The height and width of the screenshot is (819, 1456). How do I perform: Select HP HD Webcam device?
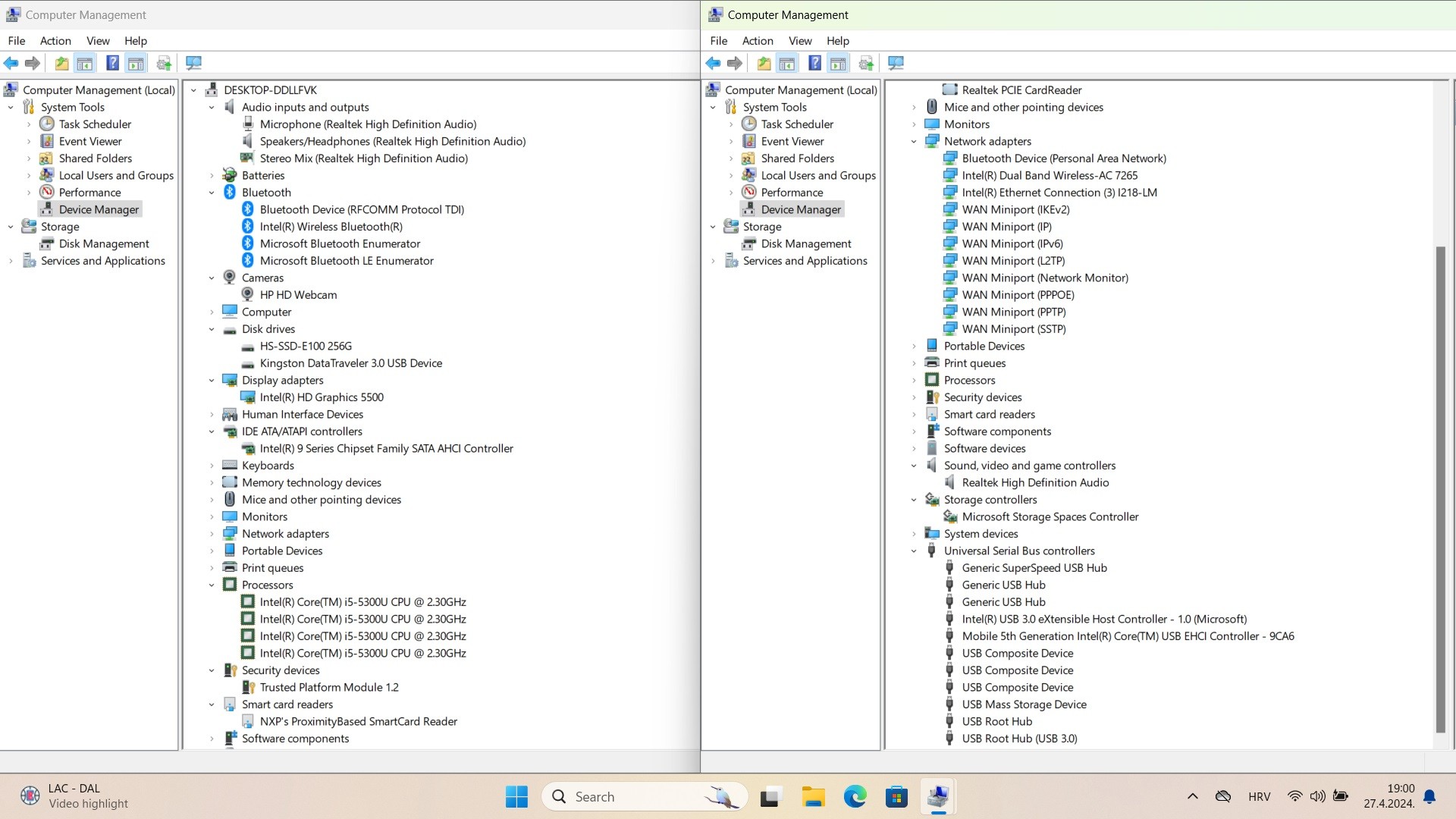point(298,295)
